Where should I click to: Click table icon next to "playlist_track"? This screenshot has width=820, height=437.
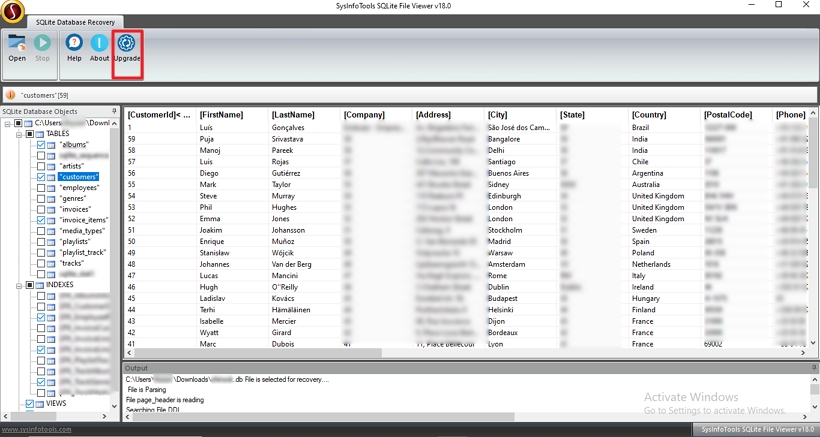coord(51,252)
